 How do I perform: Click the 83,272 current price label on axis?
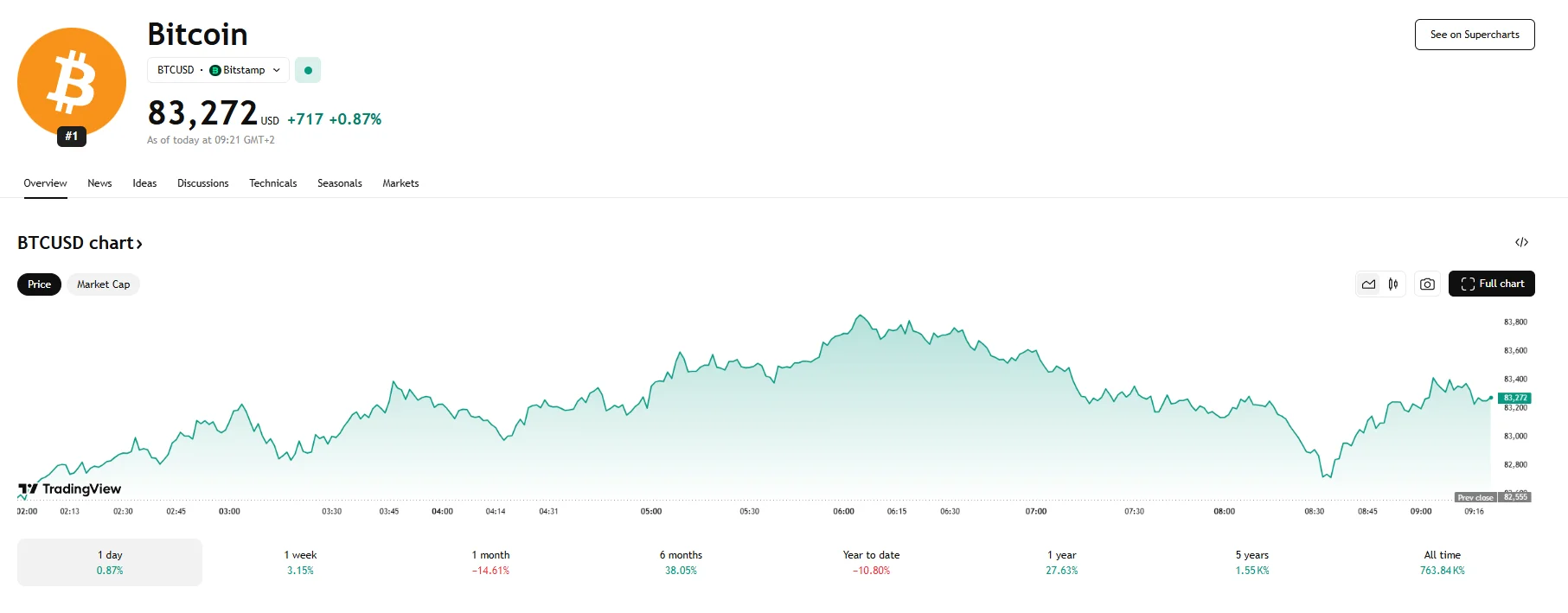1514,398
